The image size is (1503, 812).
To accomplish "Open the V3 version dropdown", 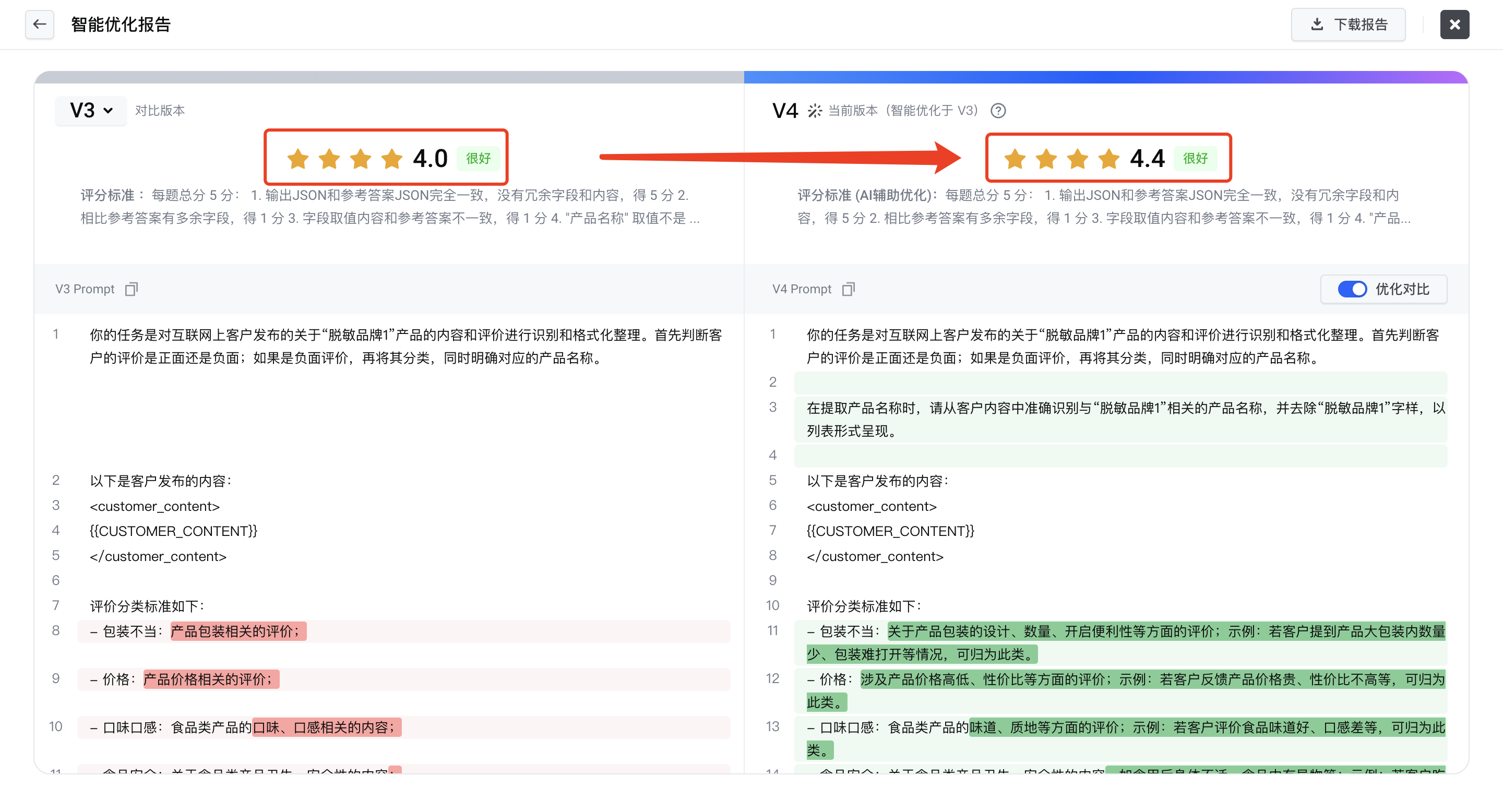I will [91, 110].
